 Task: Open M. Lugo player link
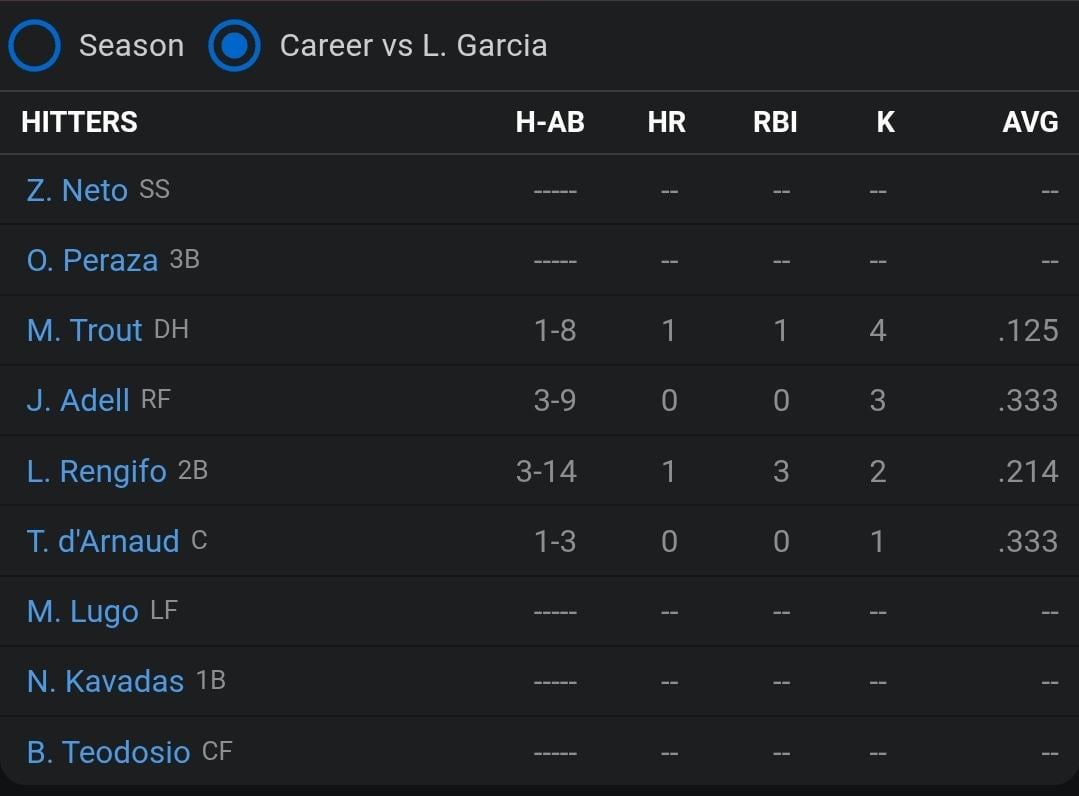point(83,611)
